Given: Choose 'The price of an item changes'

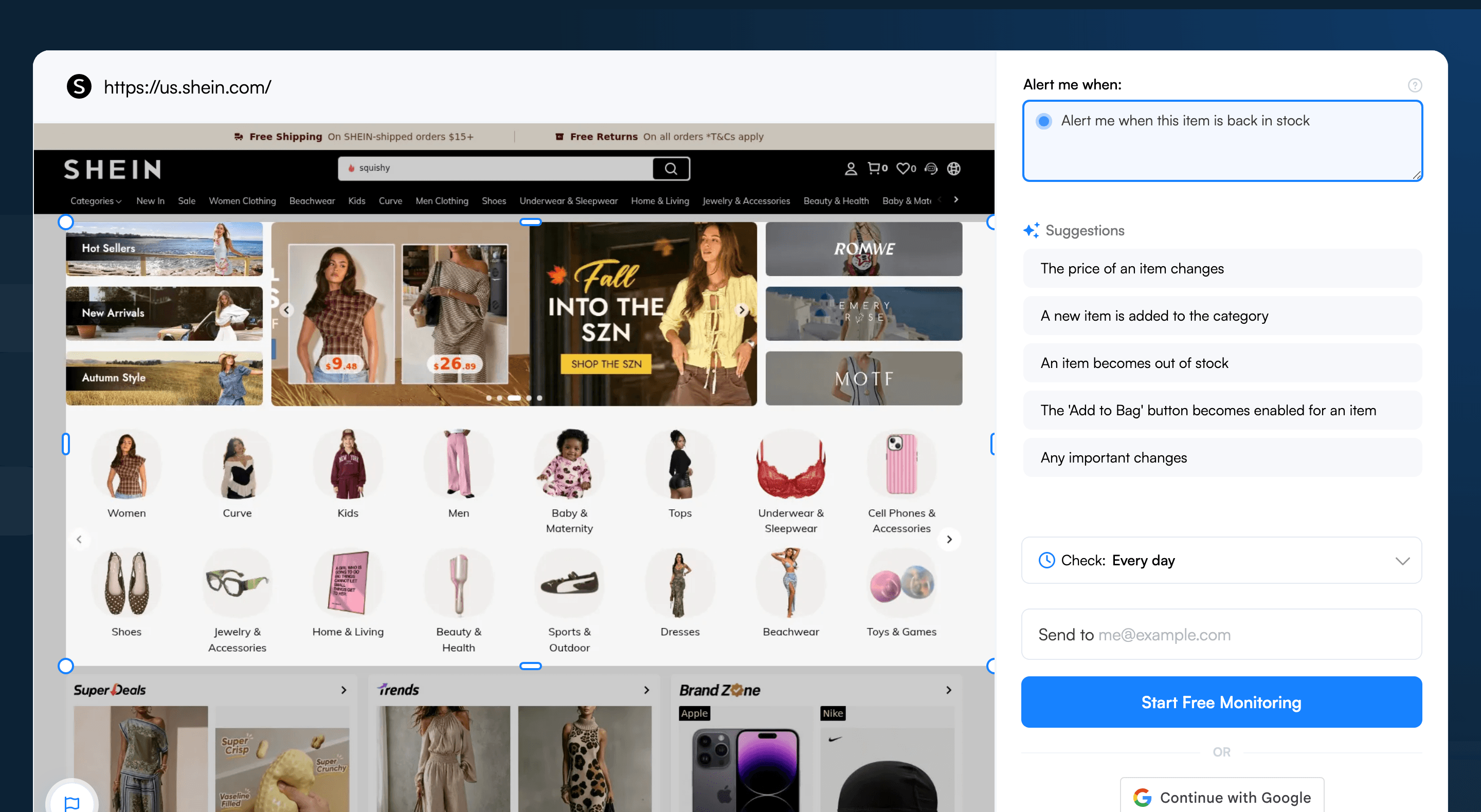Looking at the screenshot, I should (1222, 268).
